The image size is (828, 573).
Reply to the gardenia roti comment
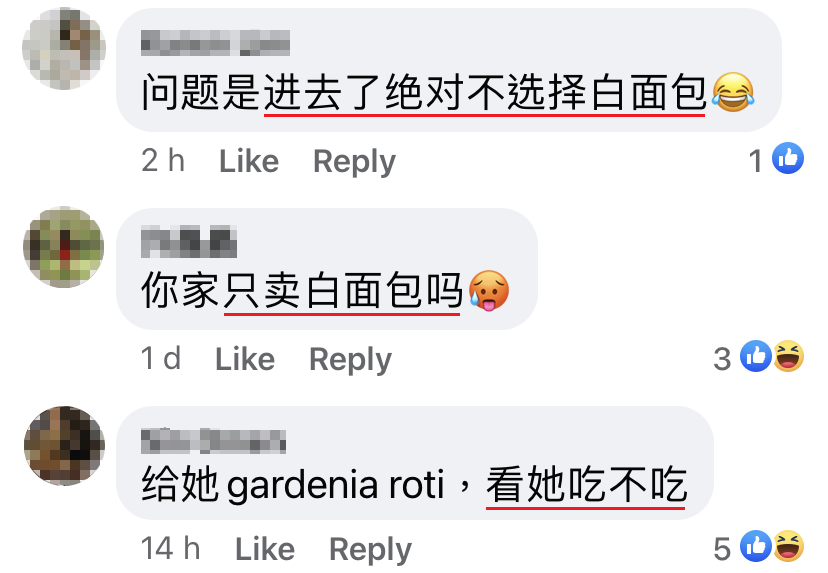tap(370, 550)
